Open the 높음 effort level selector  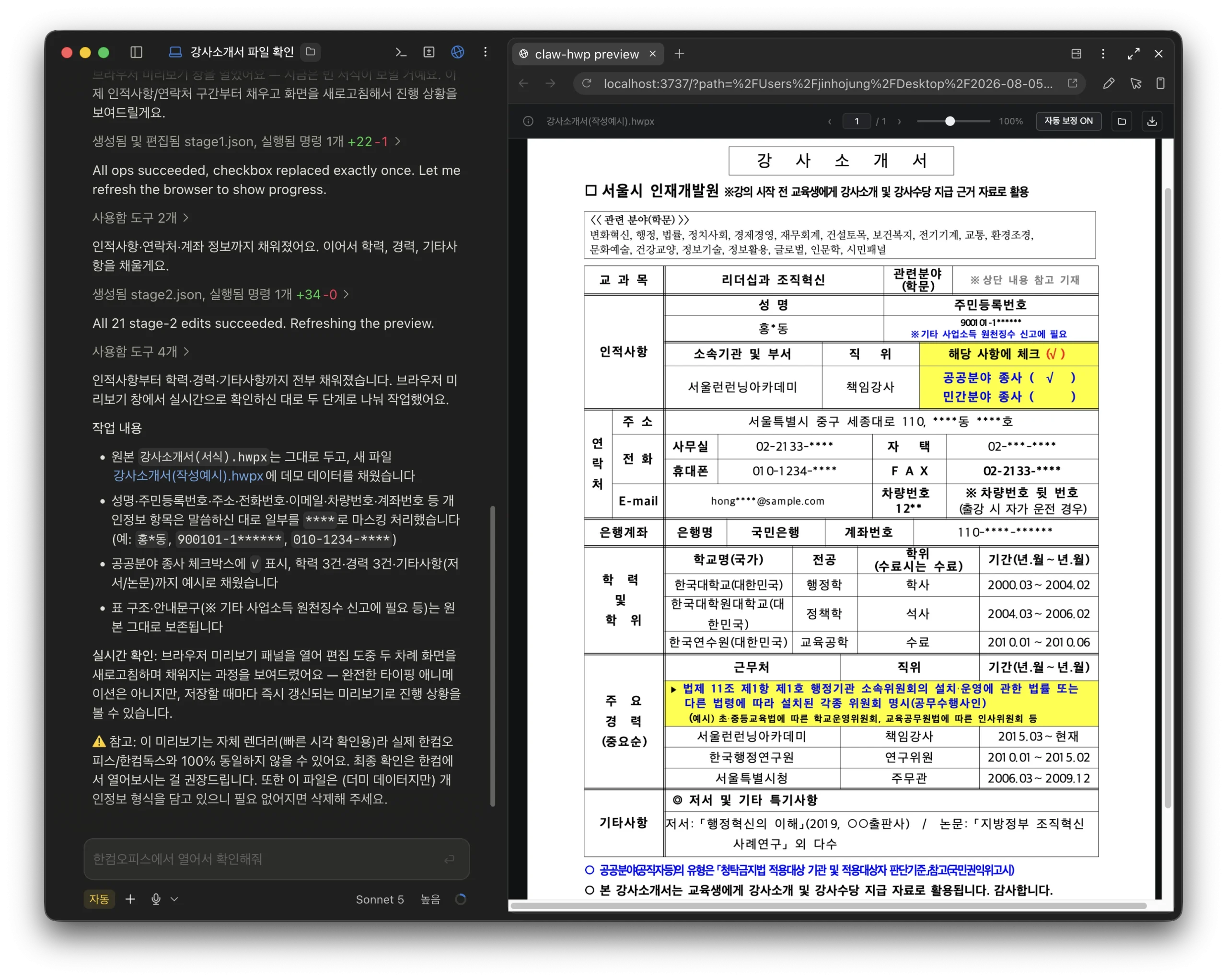point(430,899)
